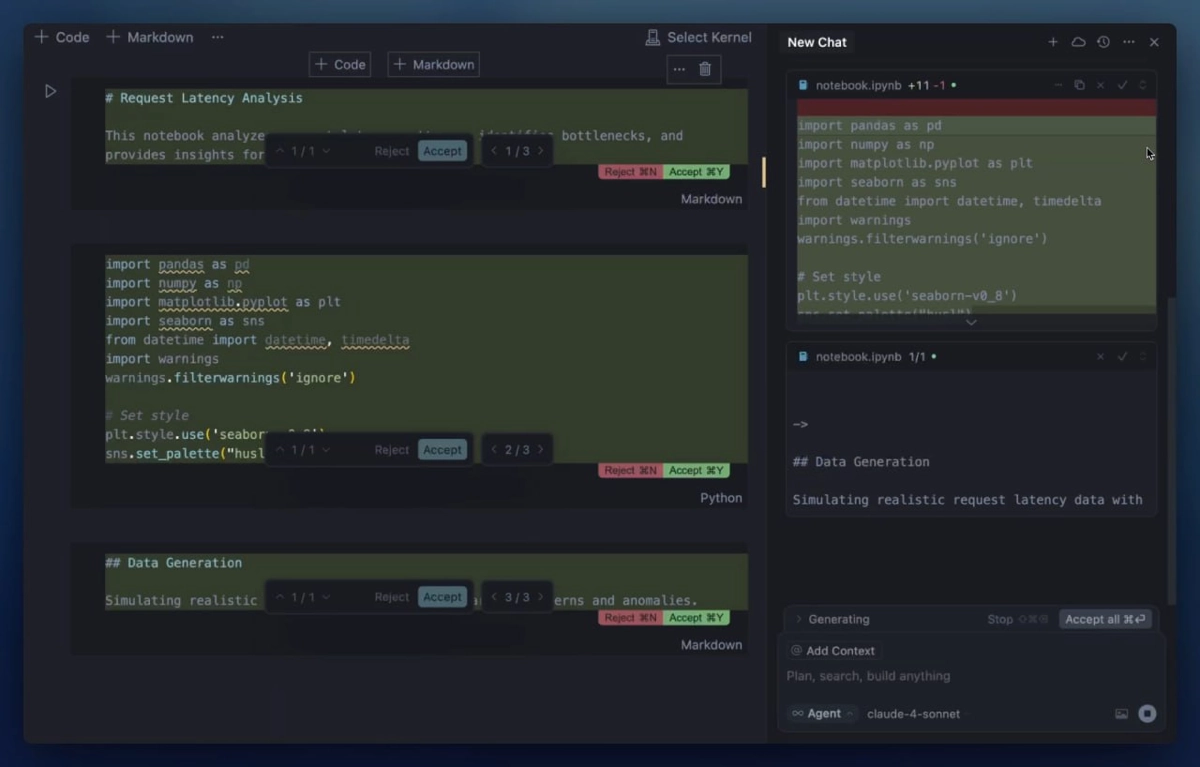Open the Python cell language picker
Image resolution: width=1200 pixels, height=767 pixels.
click(721, 498)
